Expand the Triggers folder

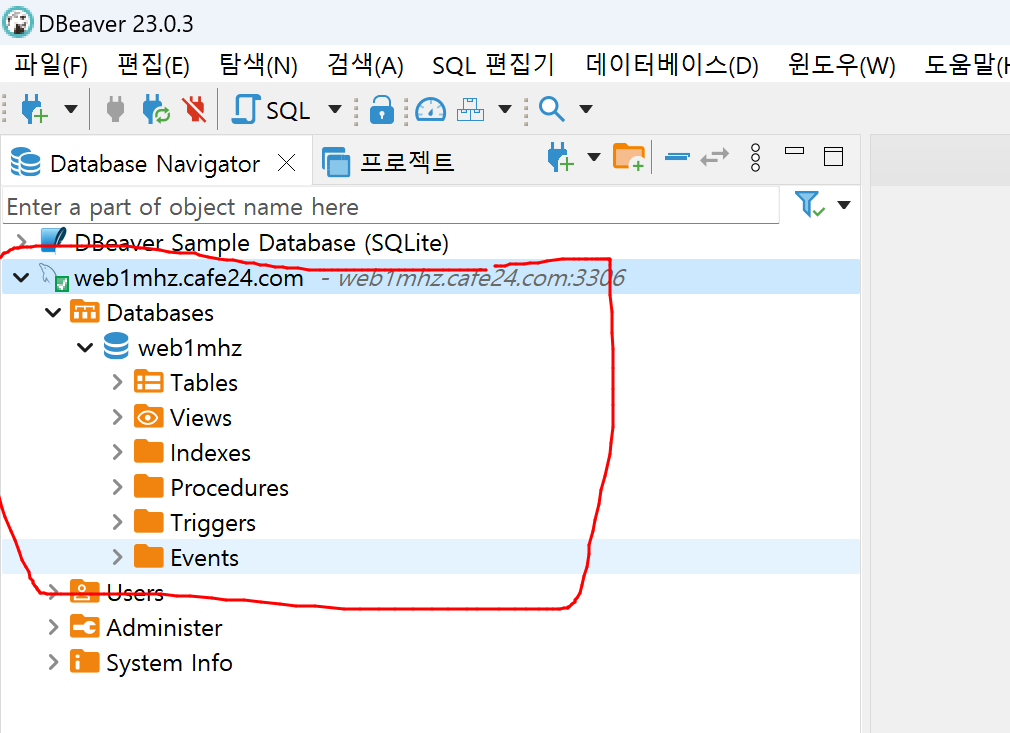(117, 522)
